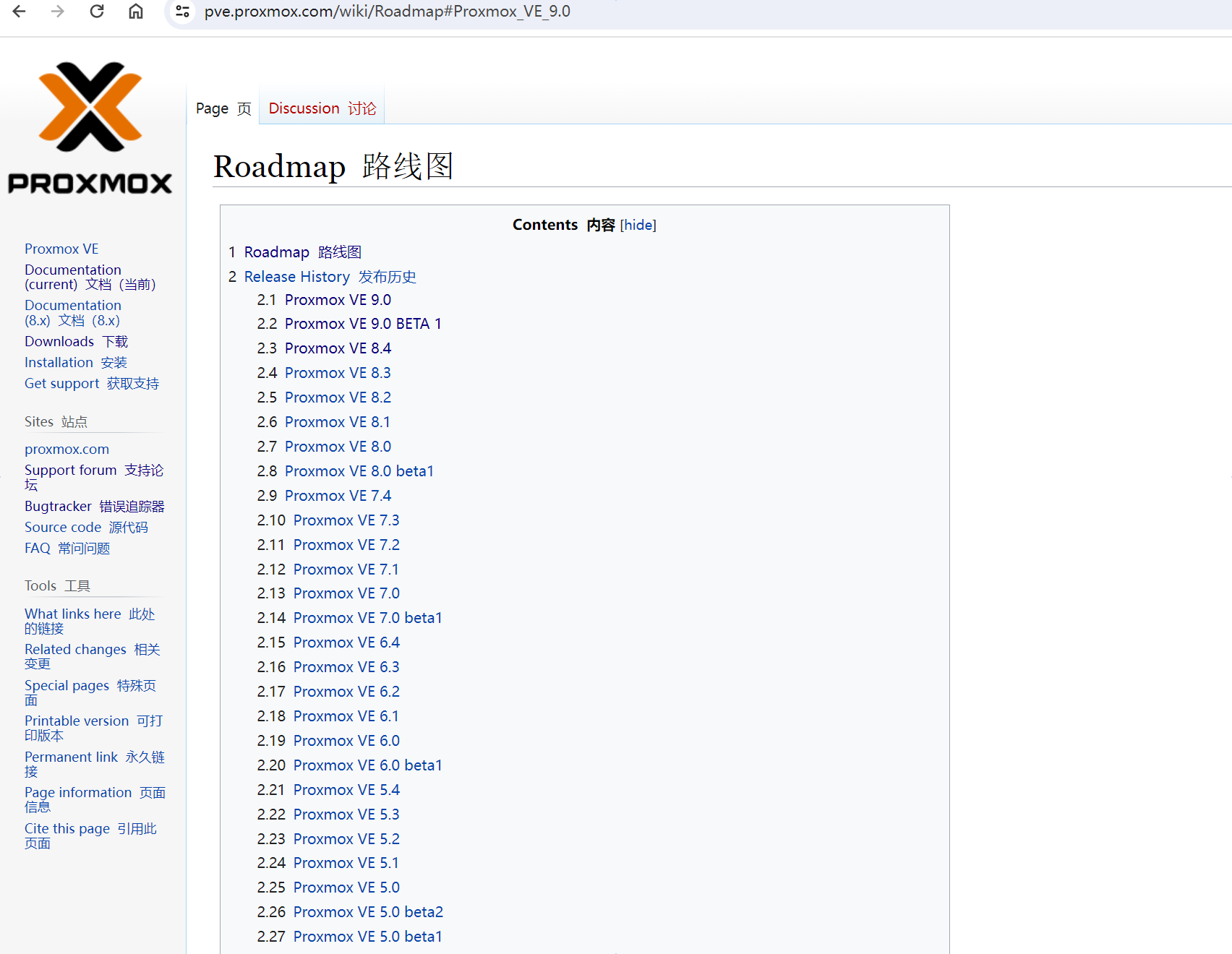The width and height of the screenshot is (1232, 954).
Task: Open Documentation (8.x) link
Action: 73,313
